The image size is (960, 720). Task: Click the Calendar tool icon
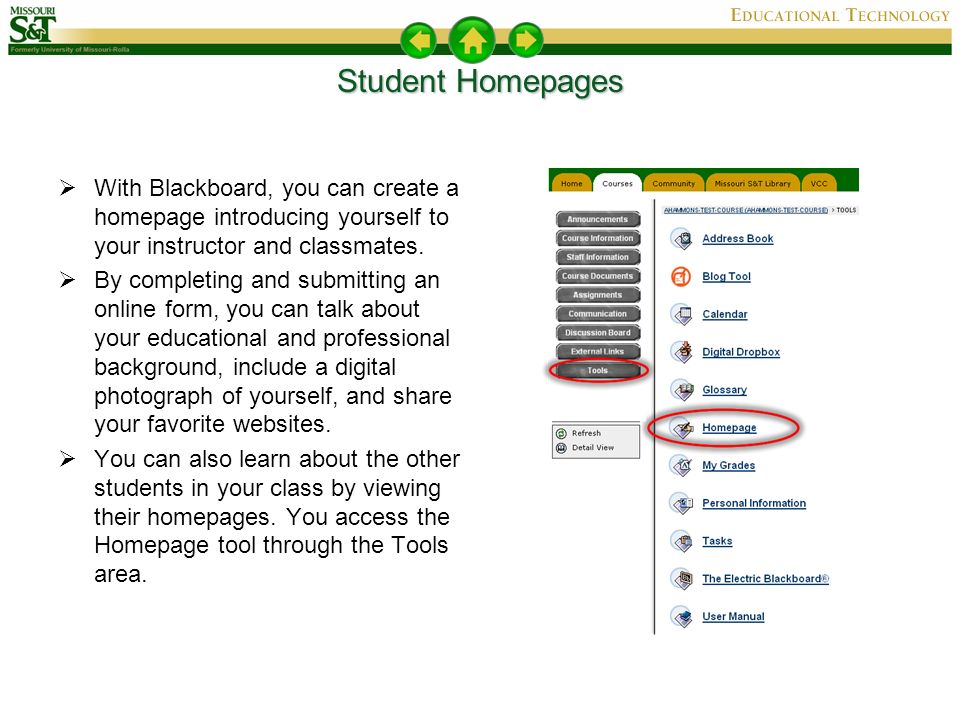pyautogui.click(x=681, y=314)
